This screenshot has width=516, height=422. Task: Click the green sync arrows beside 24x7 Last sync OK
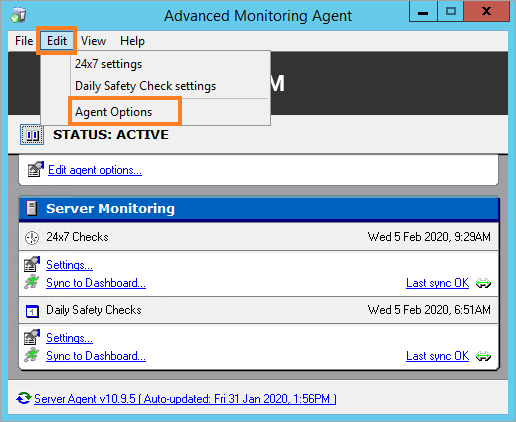point(483,283)
